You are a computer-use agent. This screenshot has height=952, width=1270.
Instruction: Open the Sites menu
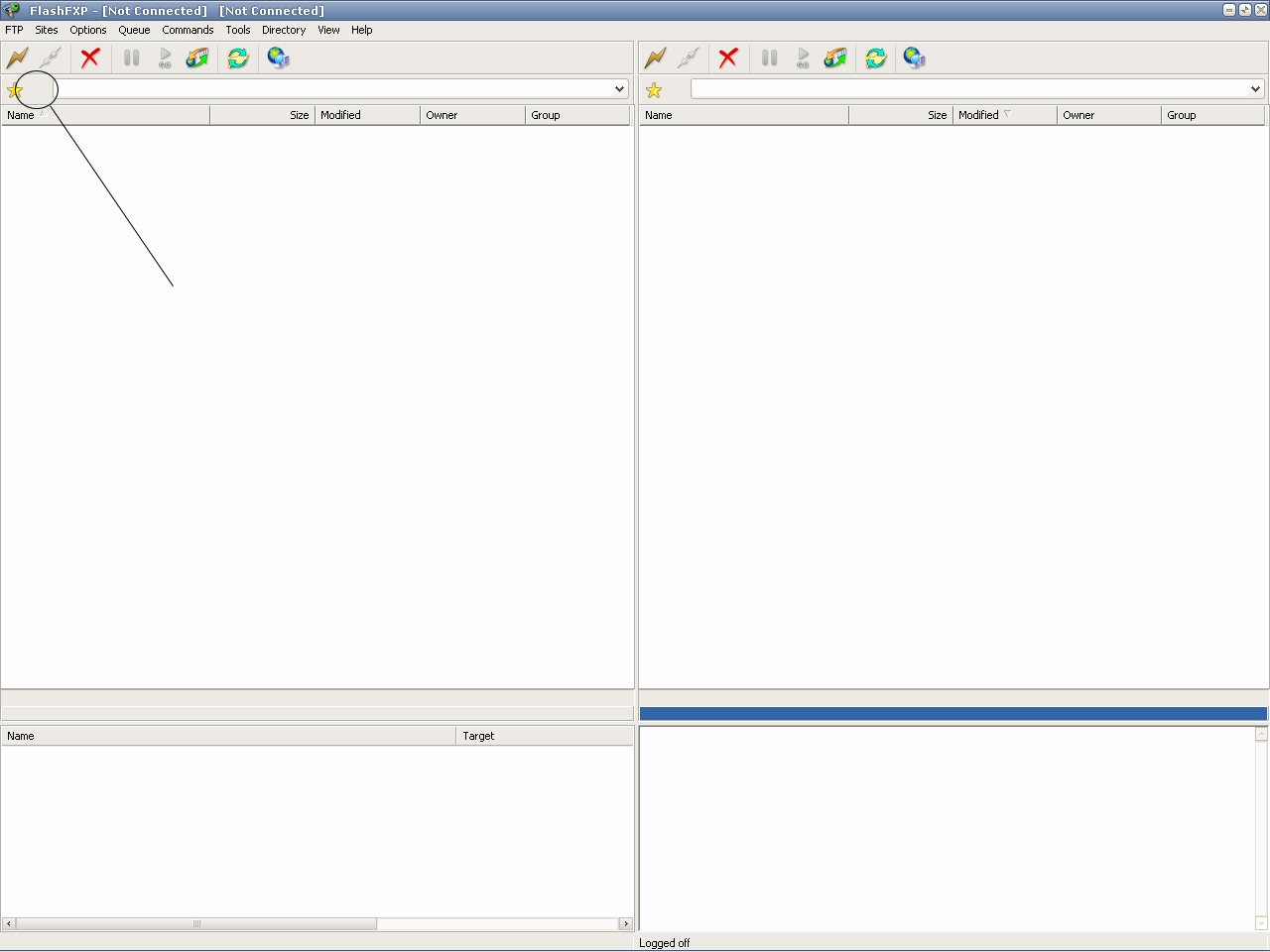click(x=47, y=30)
